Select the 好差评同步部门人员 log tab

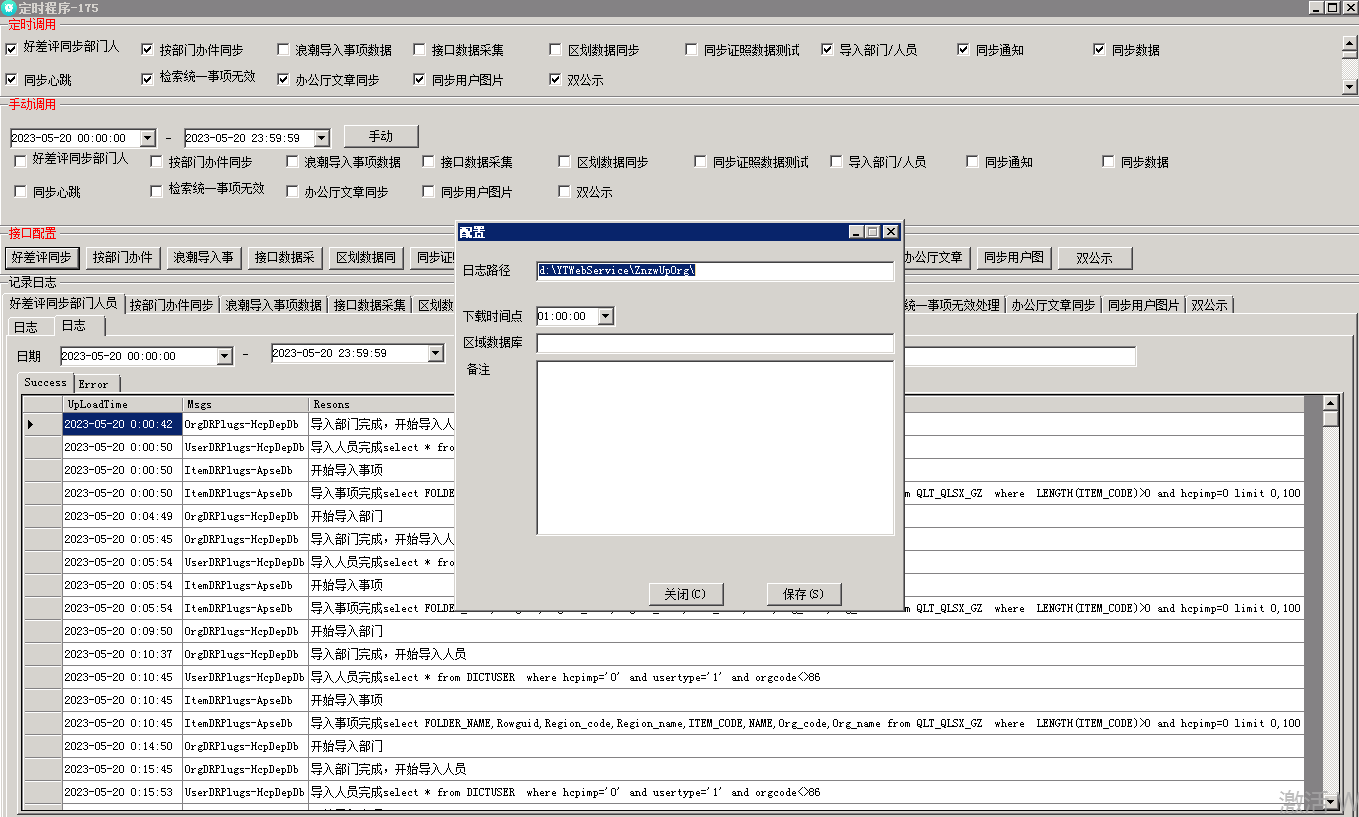point(63,303)
